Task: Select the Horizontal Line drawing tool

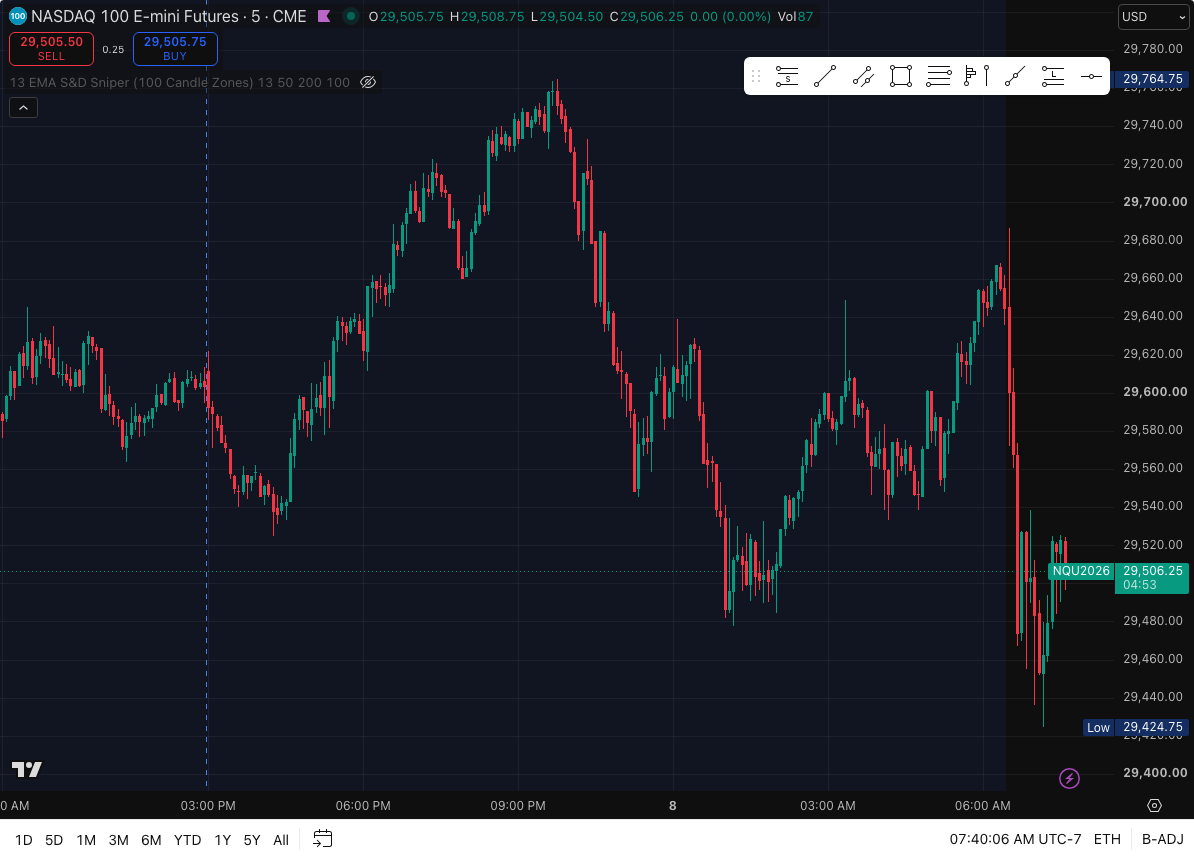Action: tap(1091, 76)
